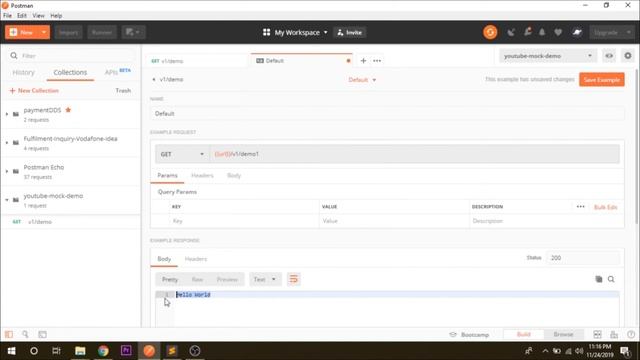Open the user avatar icon
The height and width of the screenshot is (360, 640).
click(577, 32)
